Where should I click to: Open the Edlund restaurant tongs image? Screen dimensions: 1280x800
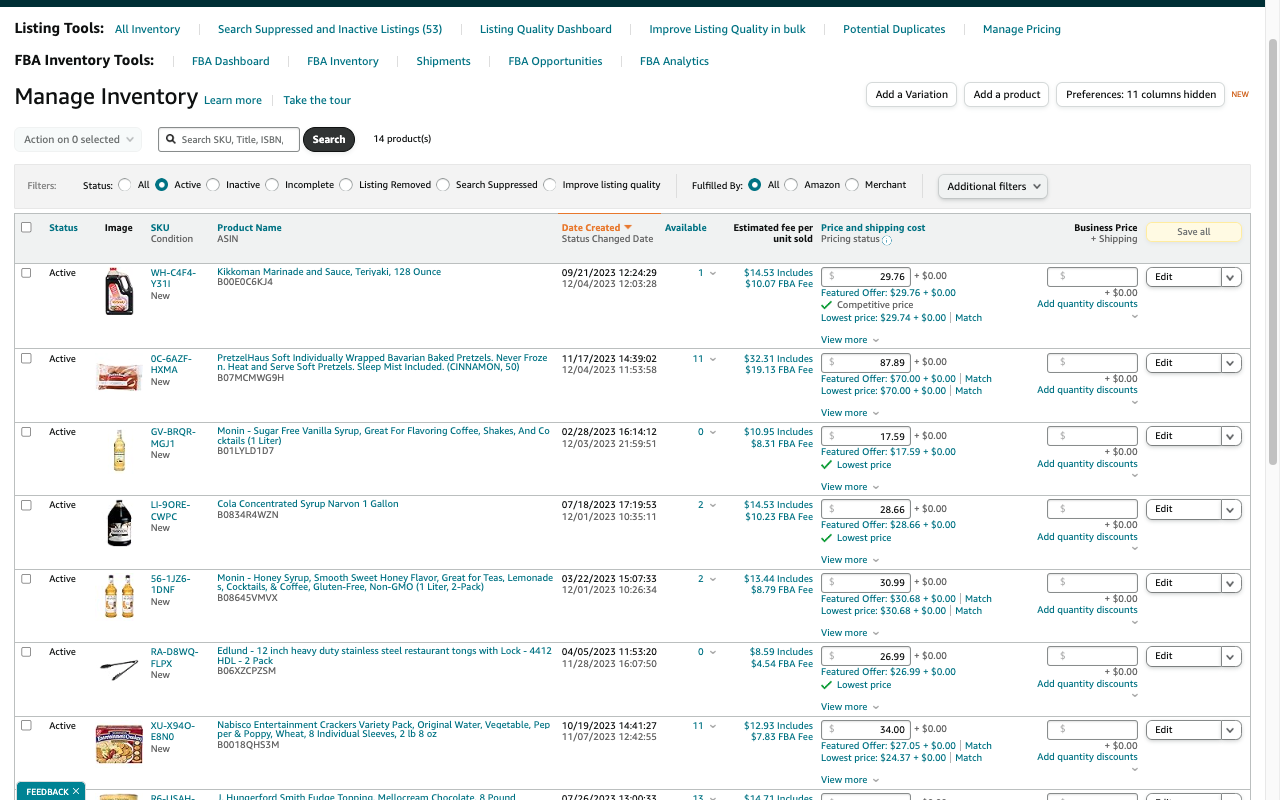119,669
